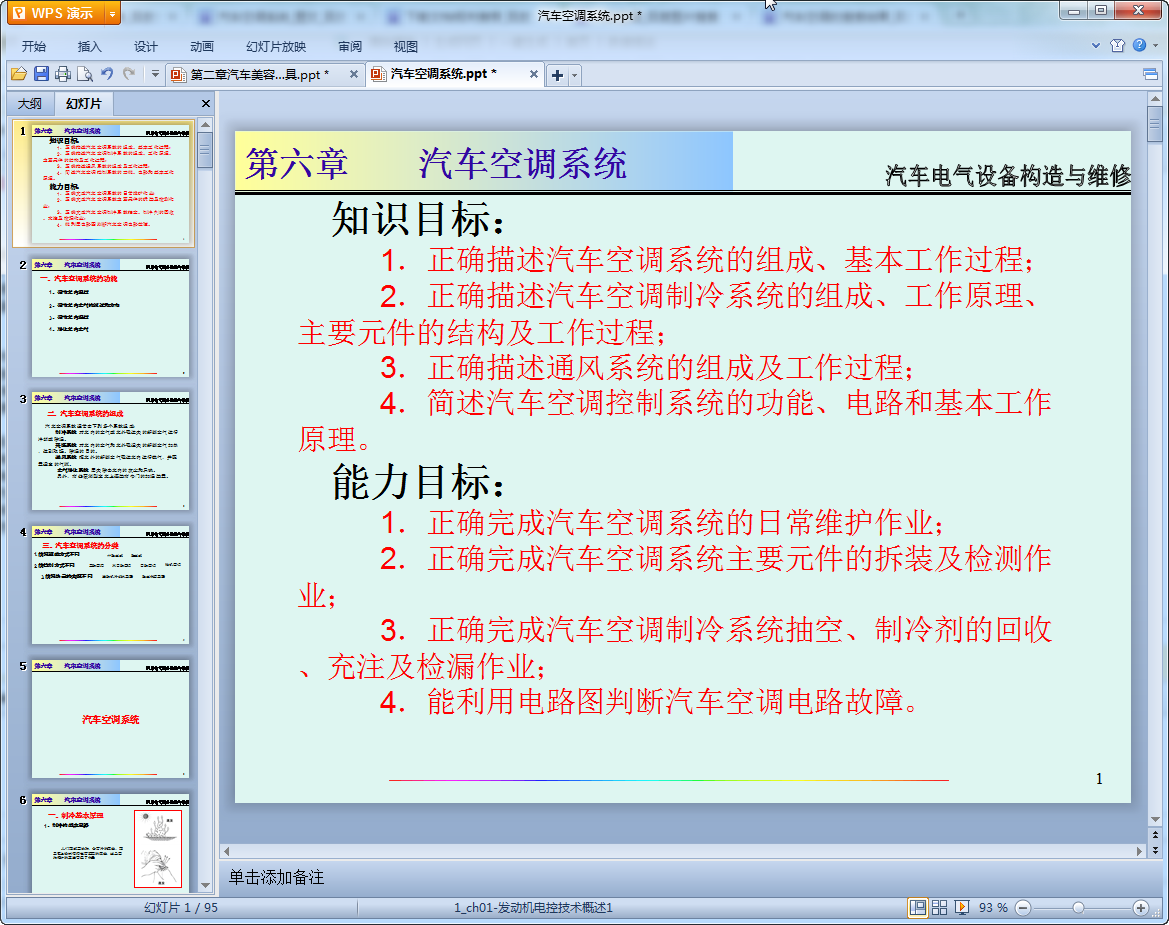Expand the Help icon dropdown arrow
Image resolution: width=1169 pixels, height=925 pixels.
coord(1156,45)
